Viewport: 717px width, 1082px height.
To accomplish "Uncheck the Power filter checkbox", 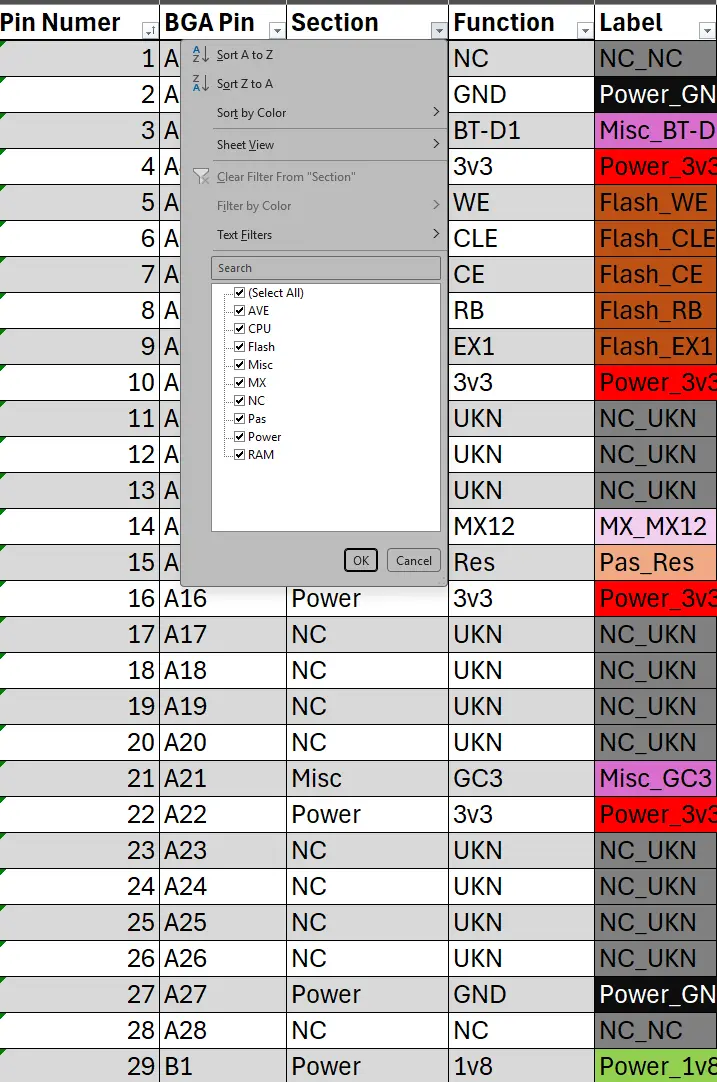I will (239, 436).
